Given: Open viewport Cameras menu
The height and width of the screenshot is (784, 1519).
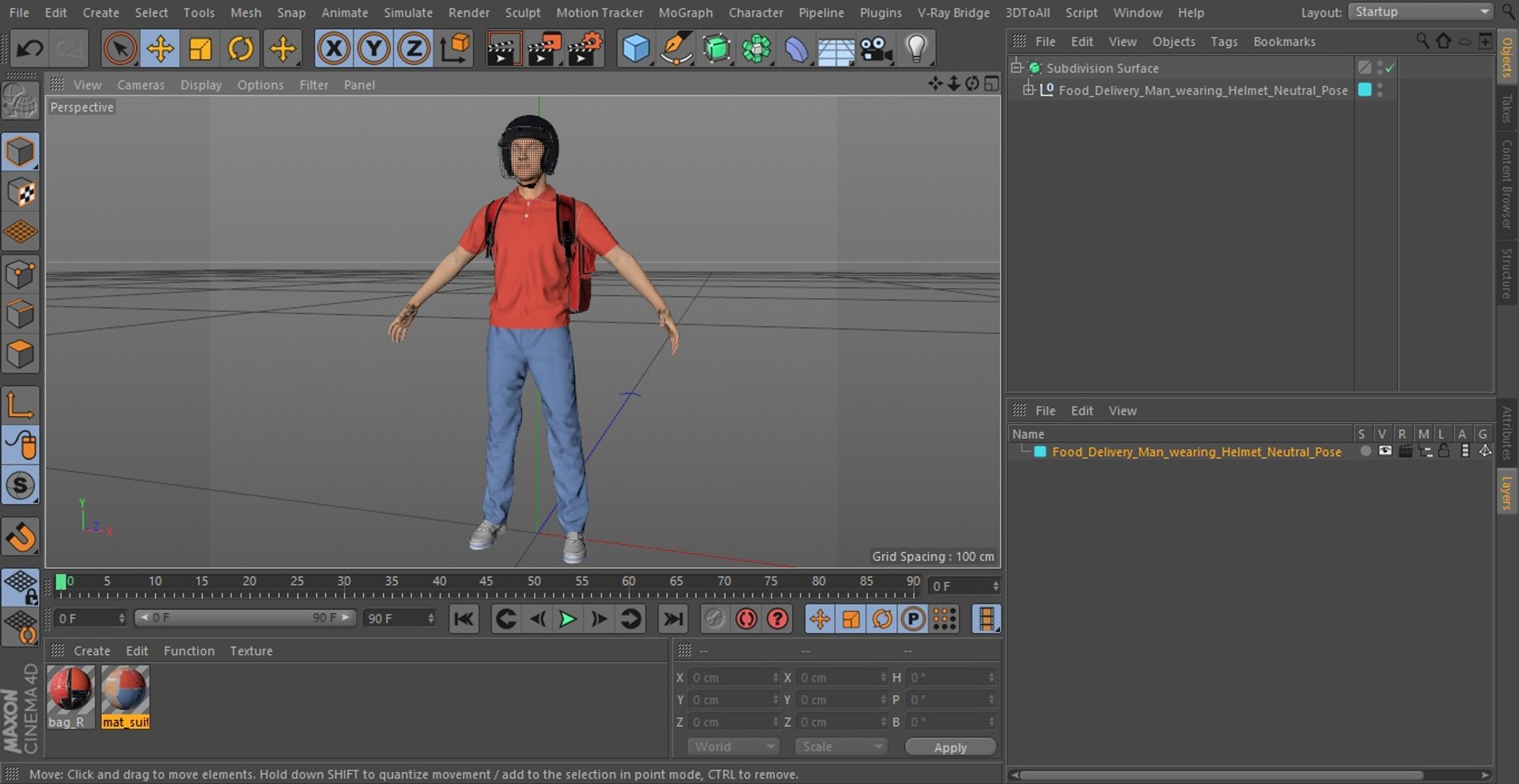Looking at the screenshot, I should point(141,85).
